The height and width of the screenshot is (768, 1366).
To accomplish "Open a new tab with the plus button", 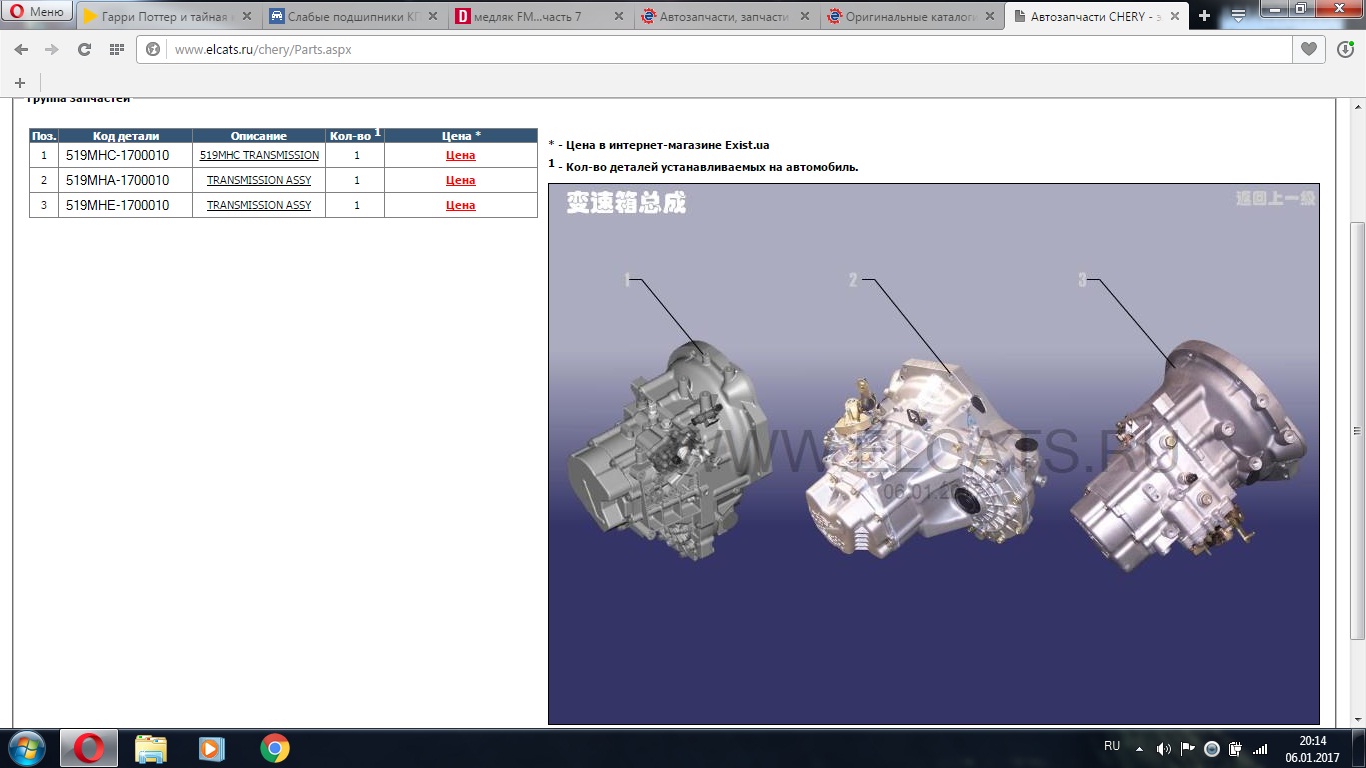I will pos(1204,16).
